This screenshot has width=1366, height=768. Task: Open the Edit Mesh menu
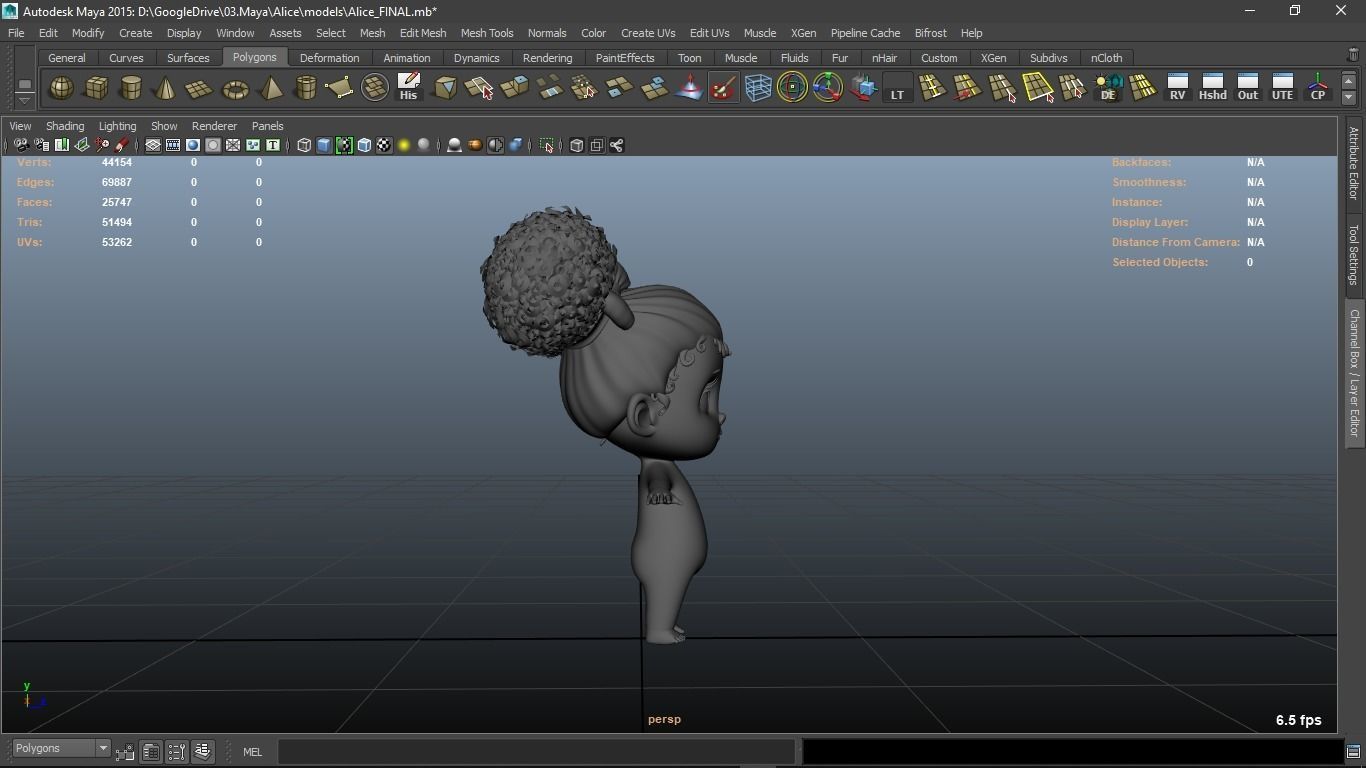point(423,33)
